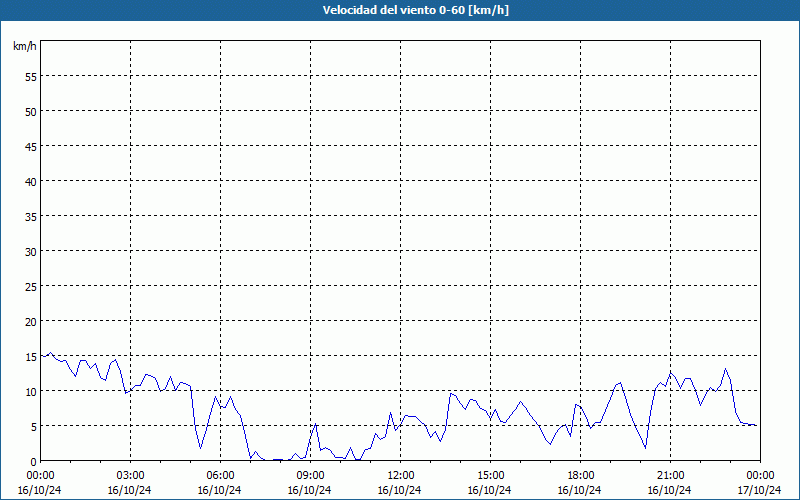The image size is (800, 500).
Task: Click the chart title 'Velocidad del viento 0-60 [km/h]'
Action: pos(415,10)
